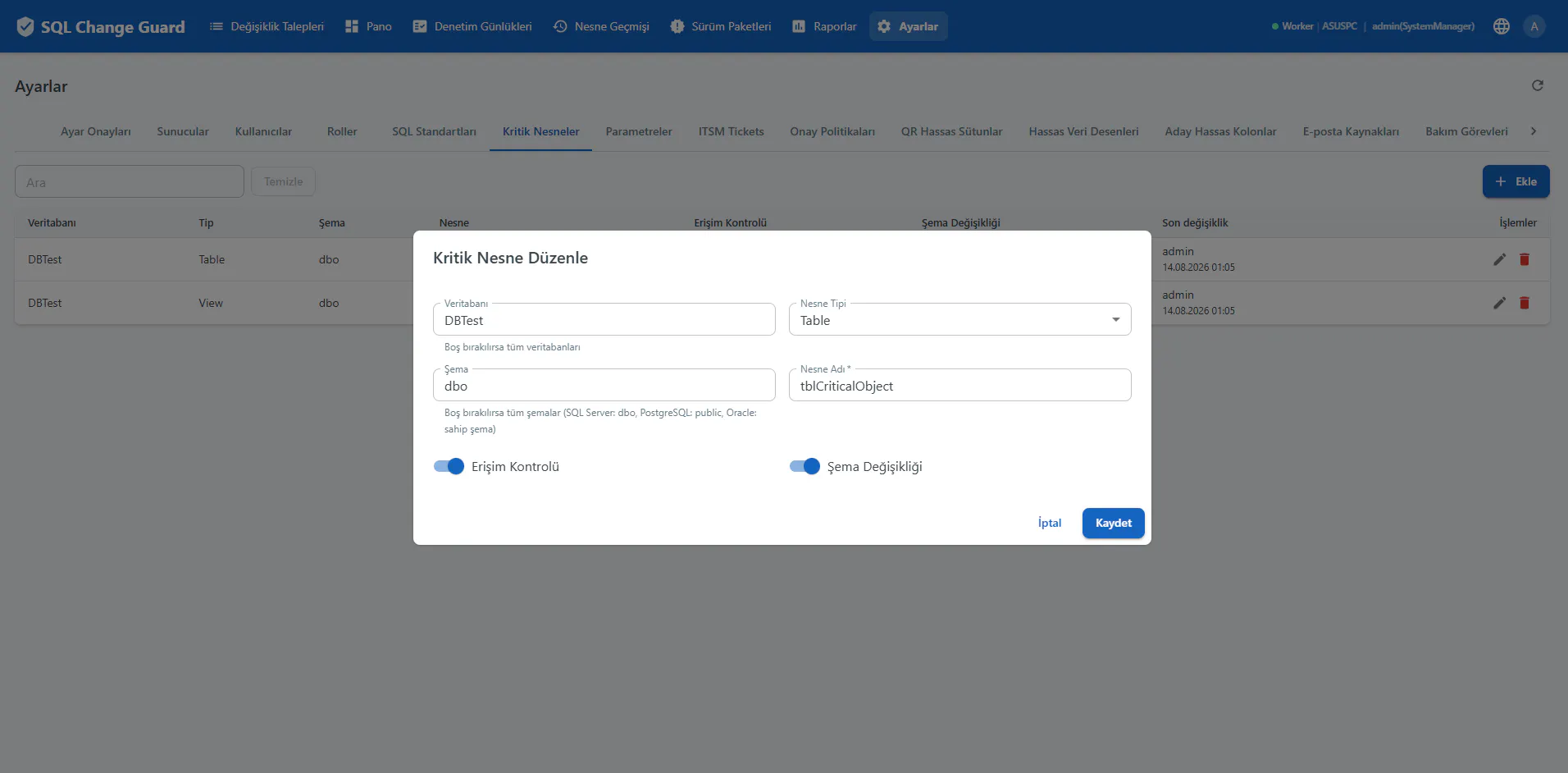Select the Kritik Nesneler tab
This screenshot has width=1568, height=773.
540,131
